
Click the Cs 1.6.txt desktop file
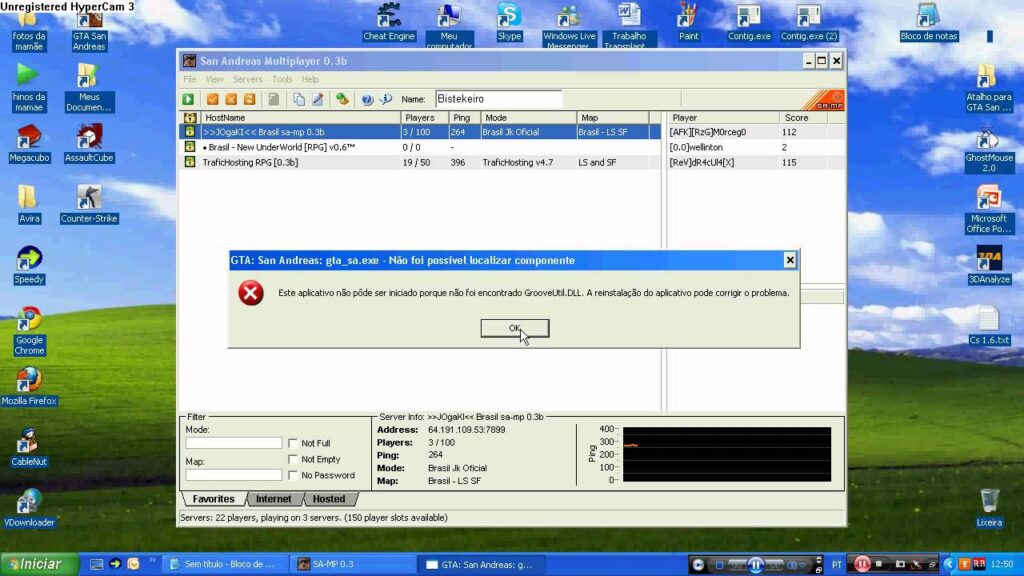coord(989,326)
